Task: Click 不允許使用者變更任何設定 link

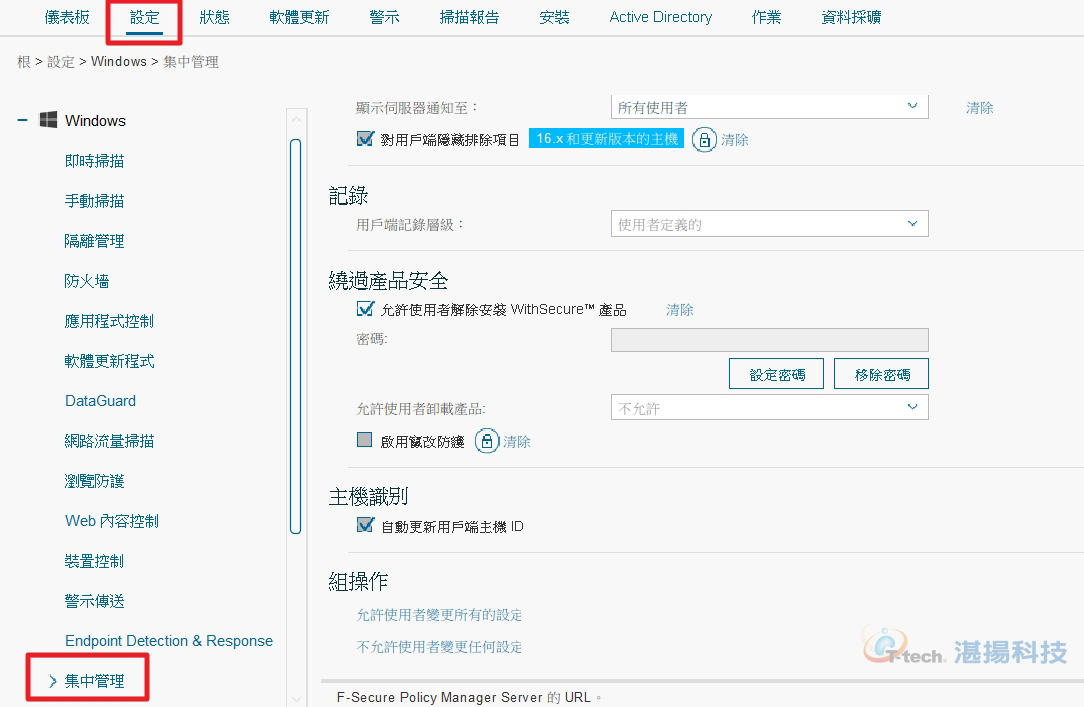Action: [x=439, y=647]
